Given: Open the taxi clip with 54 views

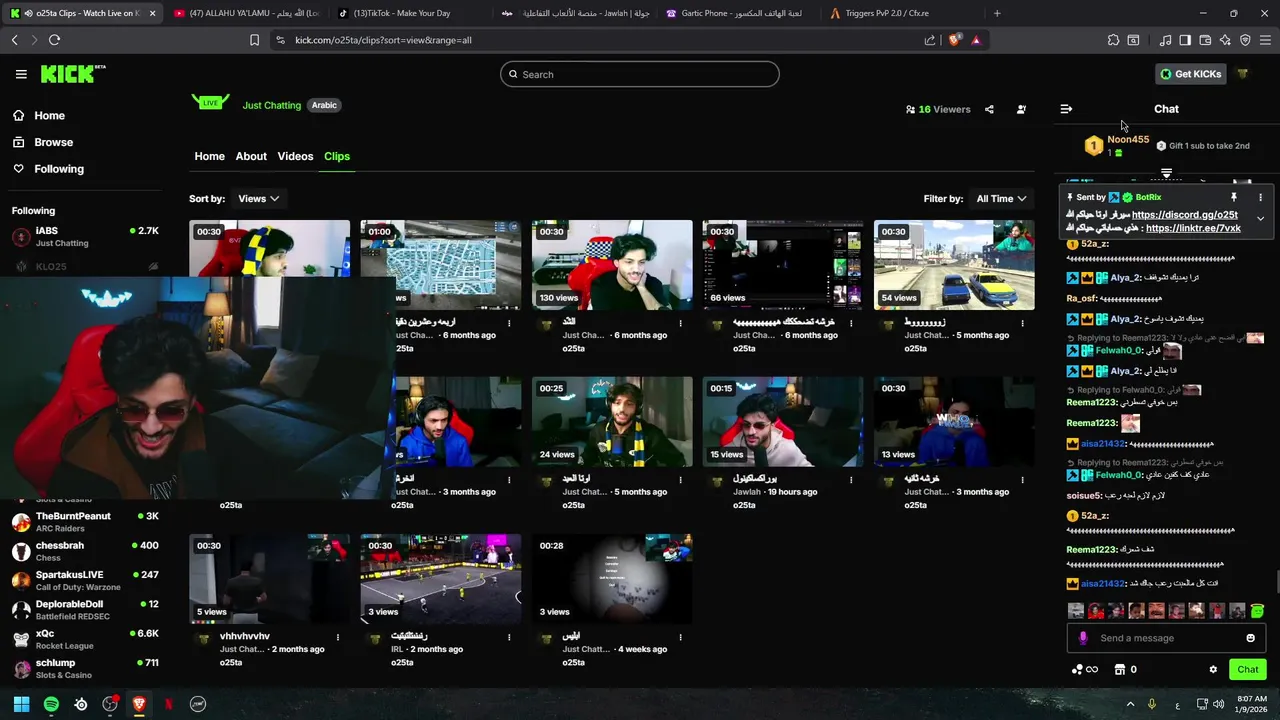Looking at the screenshot, I should click(x=954, y=265).
